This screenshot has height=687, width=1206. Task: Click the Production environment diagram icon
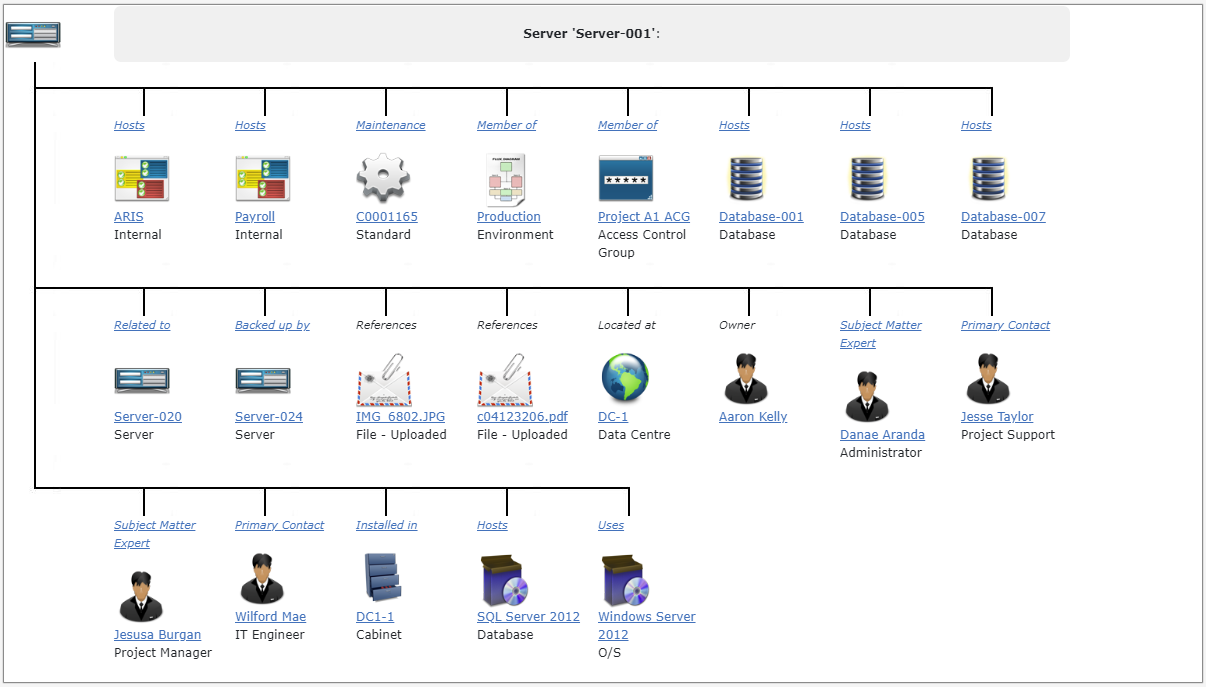coord(505,179)
